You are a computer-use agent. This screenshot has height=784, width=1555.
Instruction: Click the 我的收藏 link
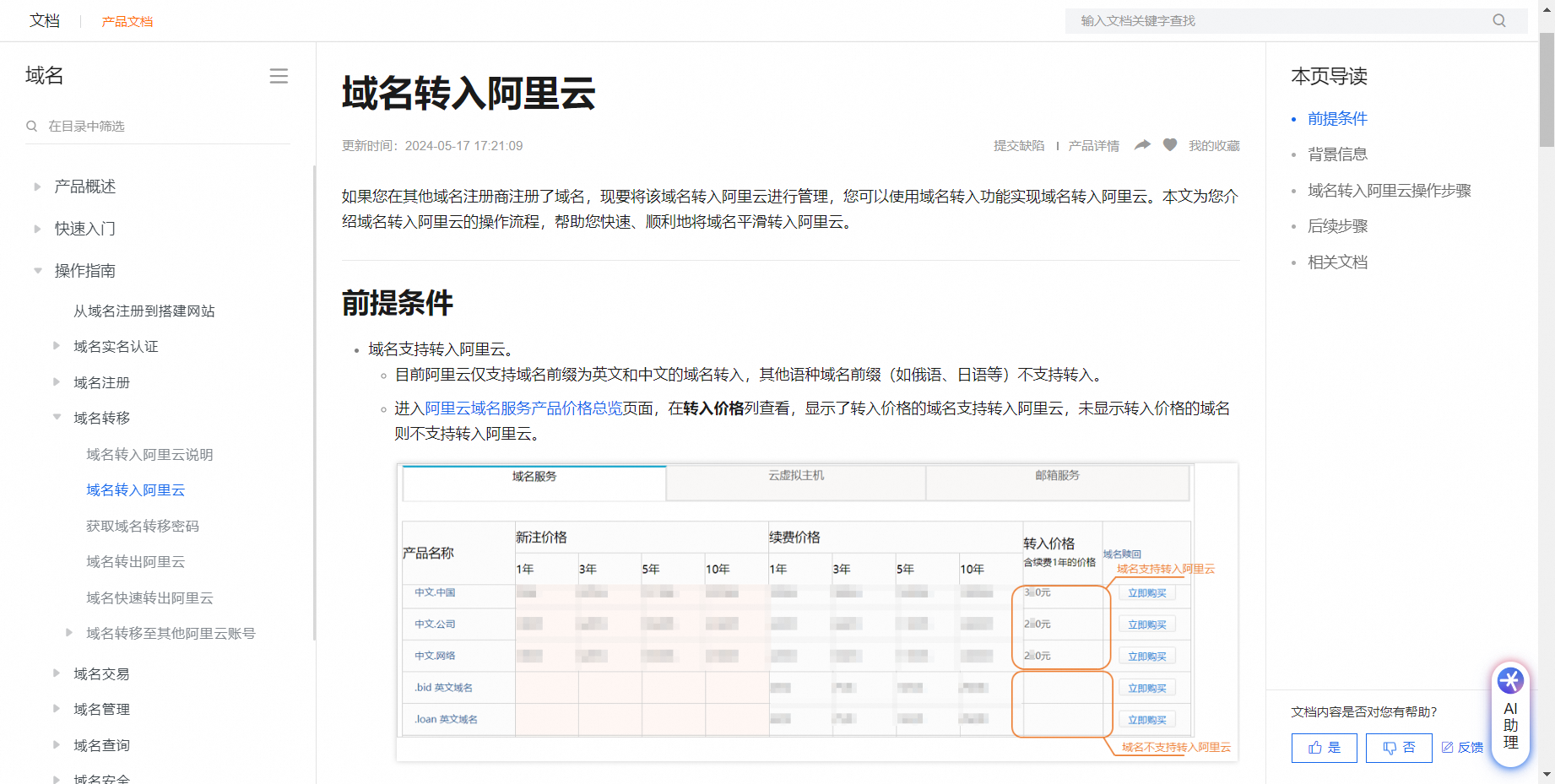[x=1214, y=146]
